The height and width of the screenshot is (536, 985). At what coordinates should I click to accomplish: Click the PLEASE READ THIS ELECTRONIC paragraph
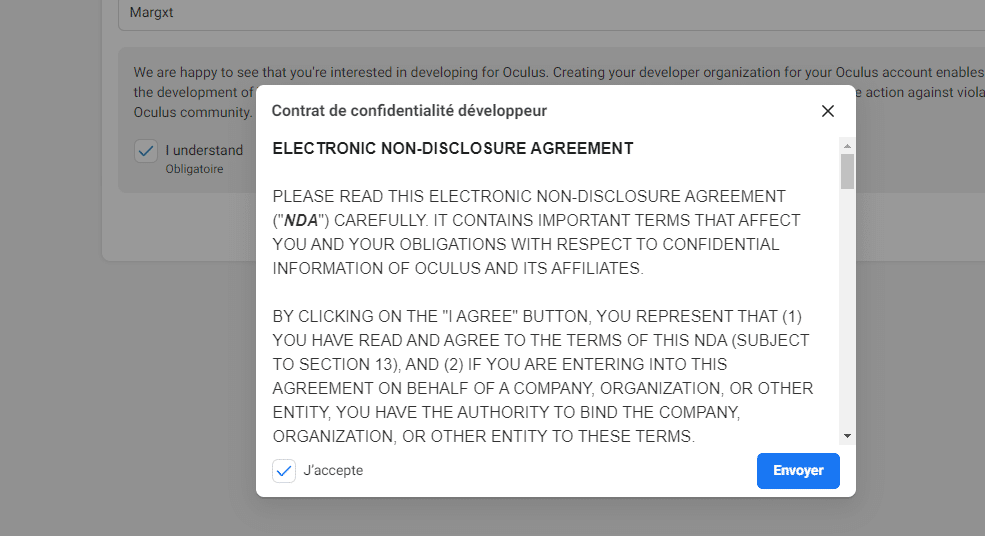click(536, 232)
